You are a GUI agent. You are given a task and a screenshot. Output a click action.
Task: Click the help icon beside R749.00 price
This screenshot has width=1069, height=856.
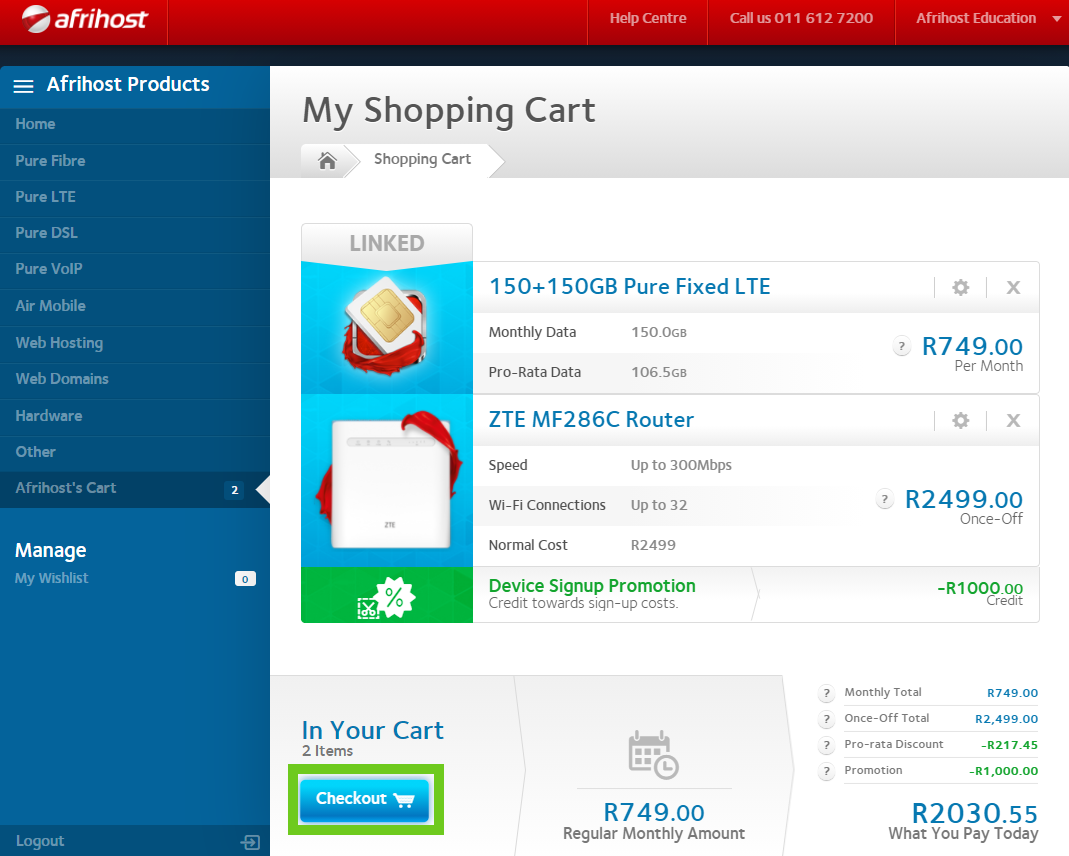click(x=901, y=347)
